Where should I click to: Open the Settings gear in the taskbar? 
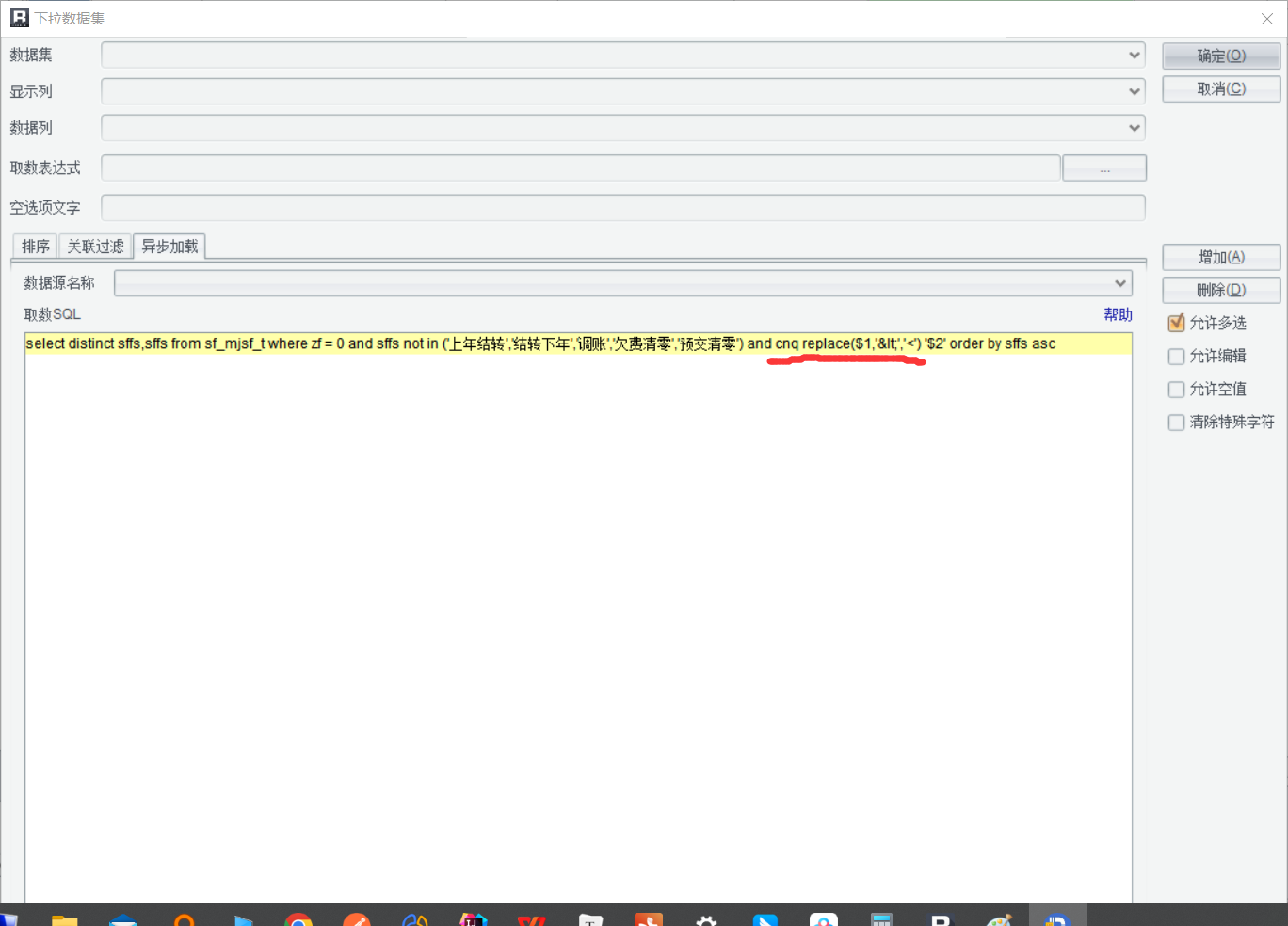[x=707, y=919]
